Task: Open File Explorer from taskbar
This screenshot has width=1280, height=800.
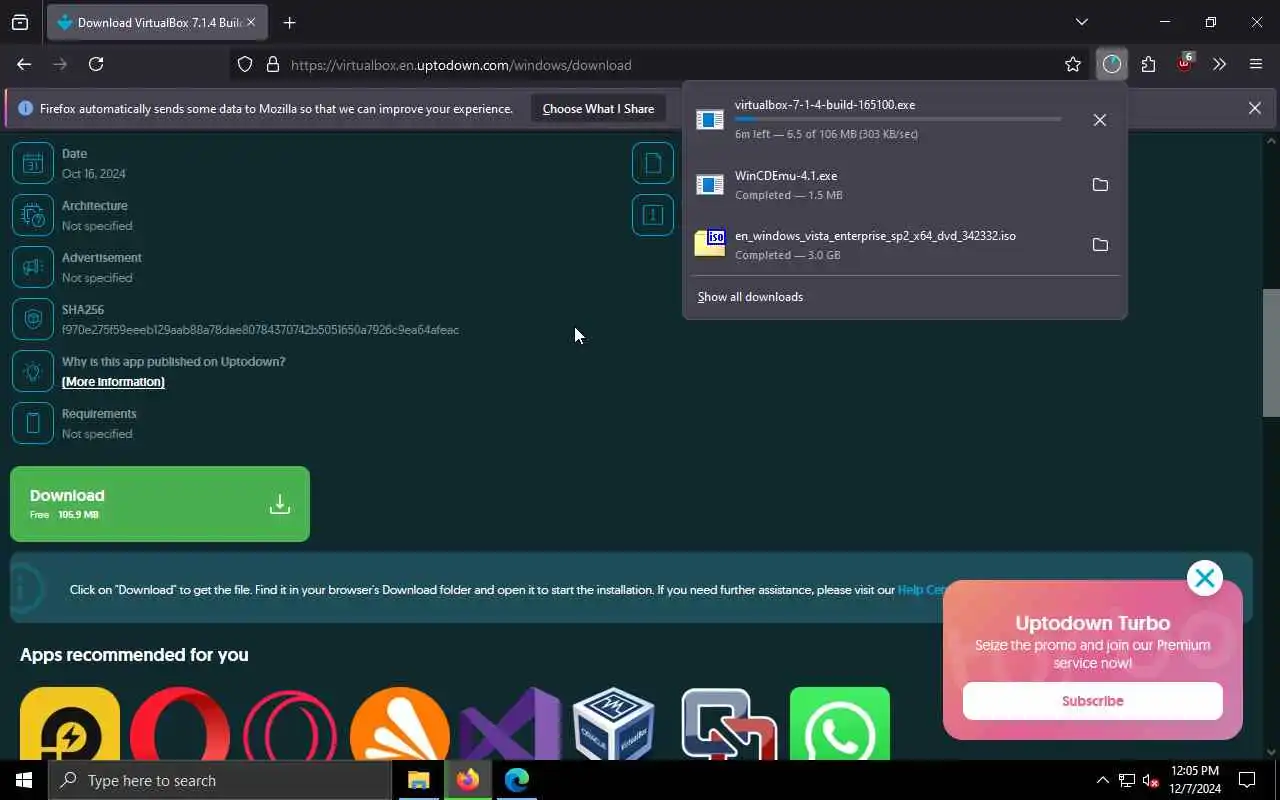Action: (419, 780)
